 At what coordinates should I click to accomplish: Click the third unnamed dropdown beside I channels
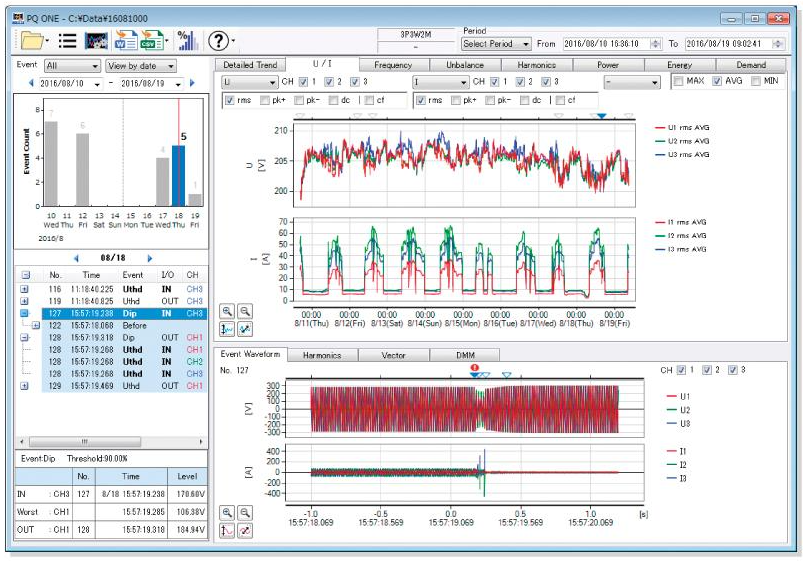(x=632, y=82)
